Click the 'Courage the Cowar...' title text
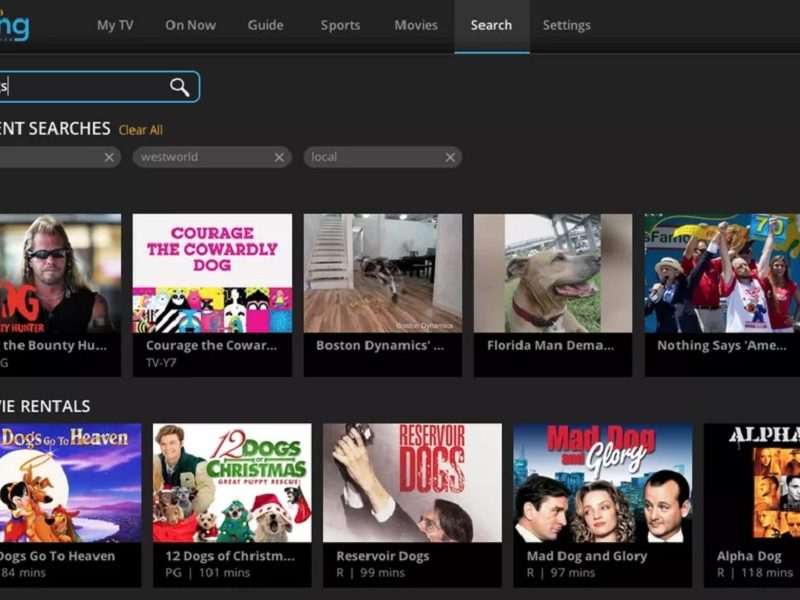The width and height of the screenshot is (800, 600). [x=211, y=345]
